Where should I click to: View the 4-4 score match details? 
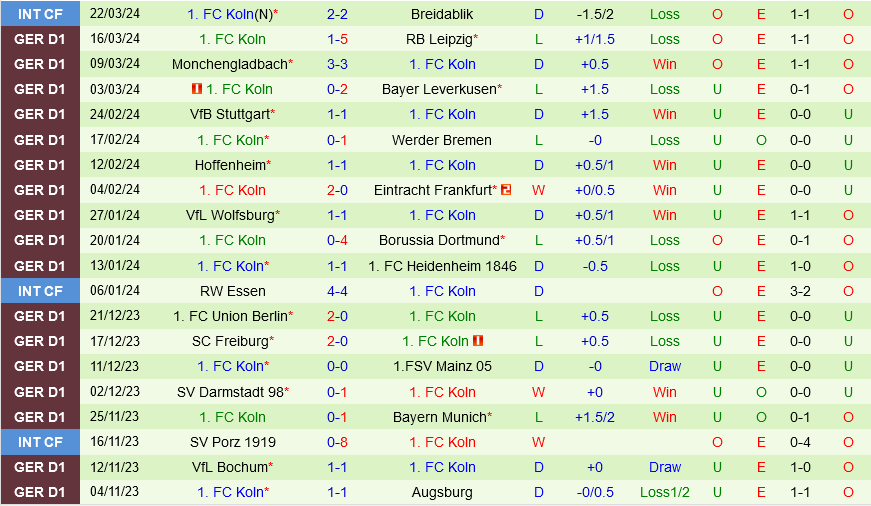[x=337, y=291]
